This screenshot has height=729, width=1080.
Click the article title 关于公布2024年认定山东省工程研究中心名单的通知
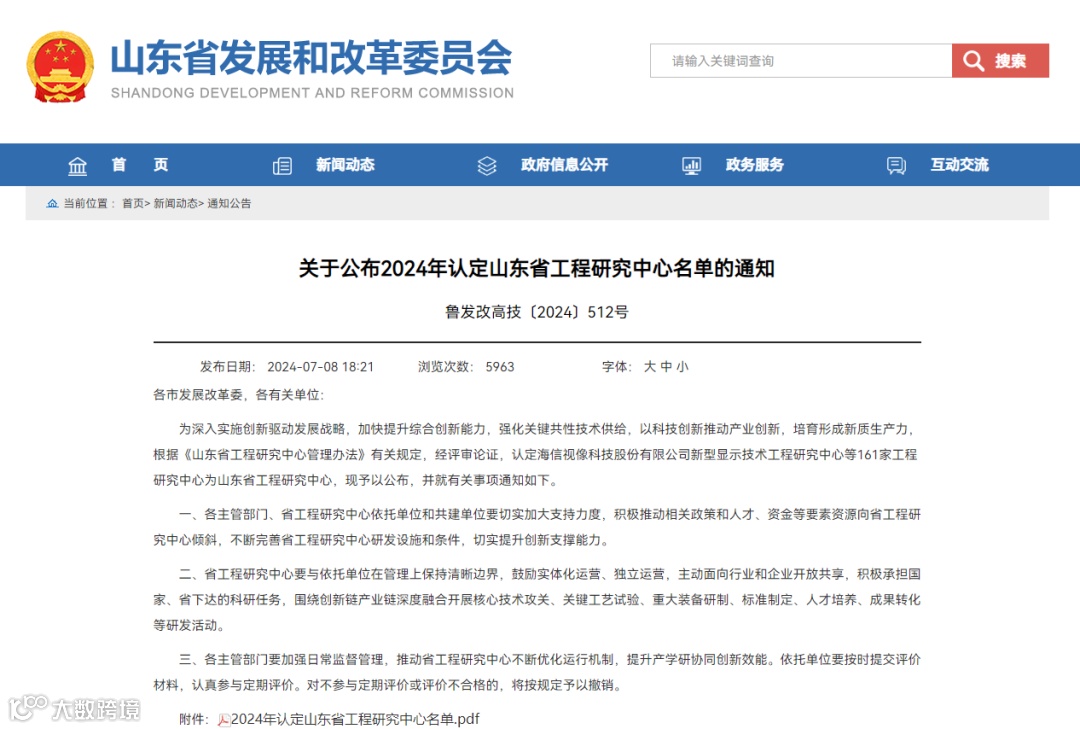[537, 268]
